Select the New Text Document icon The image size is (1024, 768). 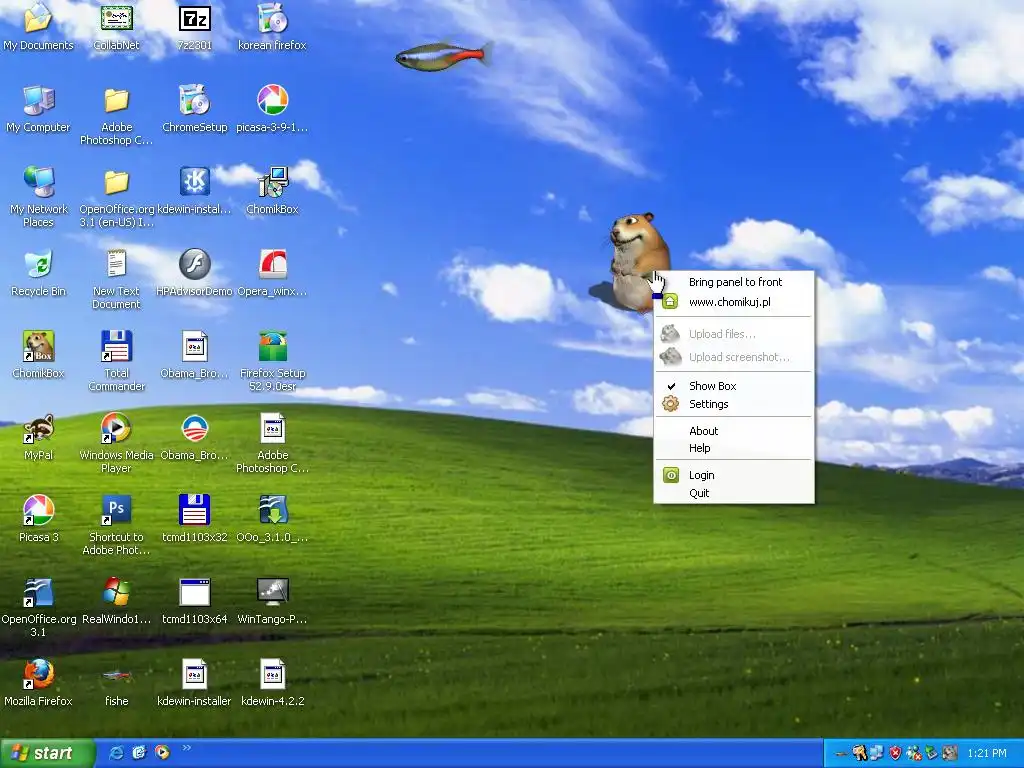pos(116,279)
